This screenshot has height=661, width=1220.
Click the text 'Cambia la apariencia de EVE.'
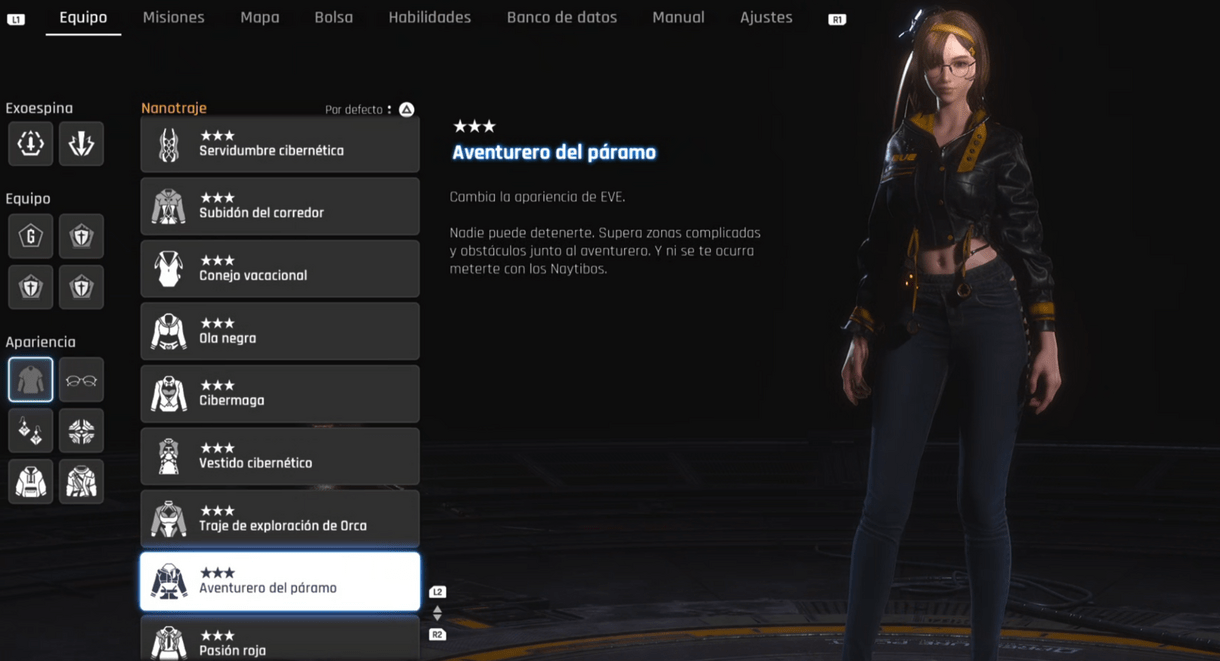(x=537, y=197)
